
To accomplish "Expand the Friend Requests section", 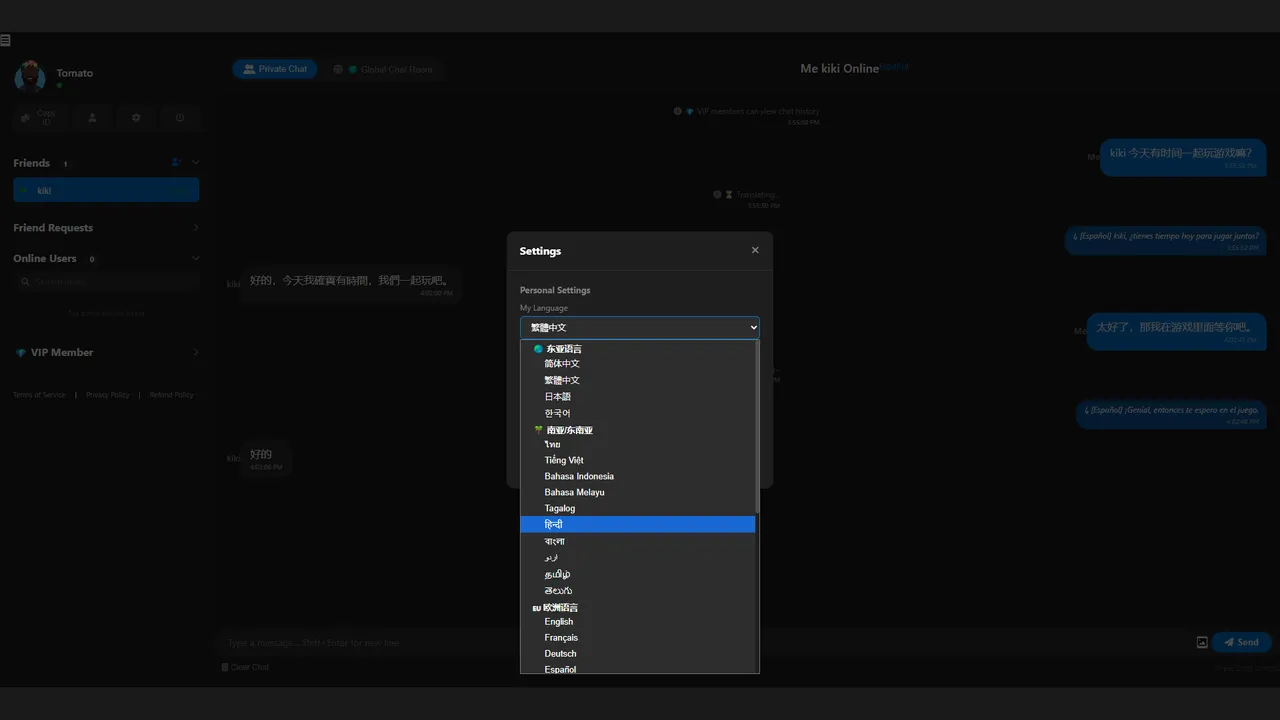I will (x=106, y=228).
